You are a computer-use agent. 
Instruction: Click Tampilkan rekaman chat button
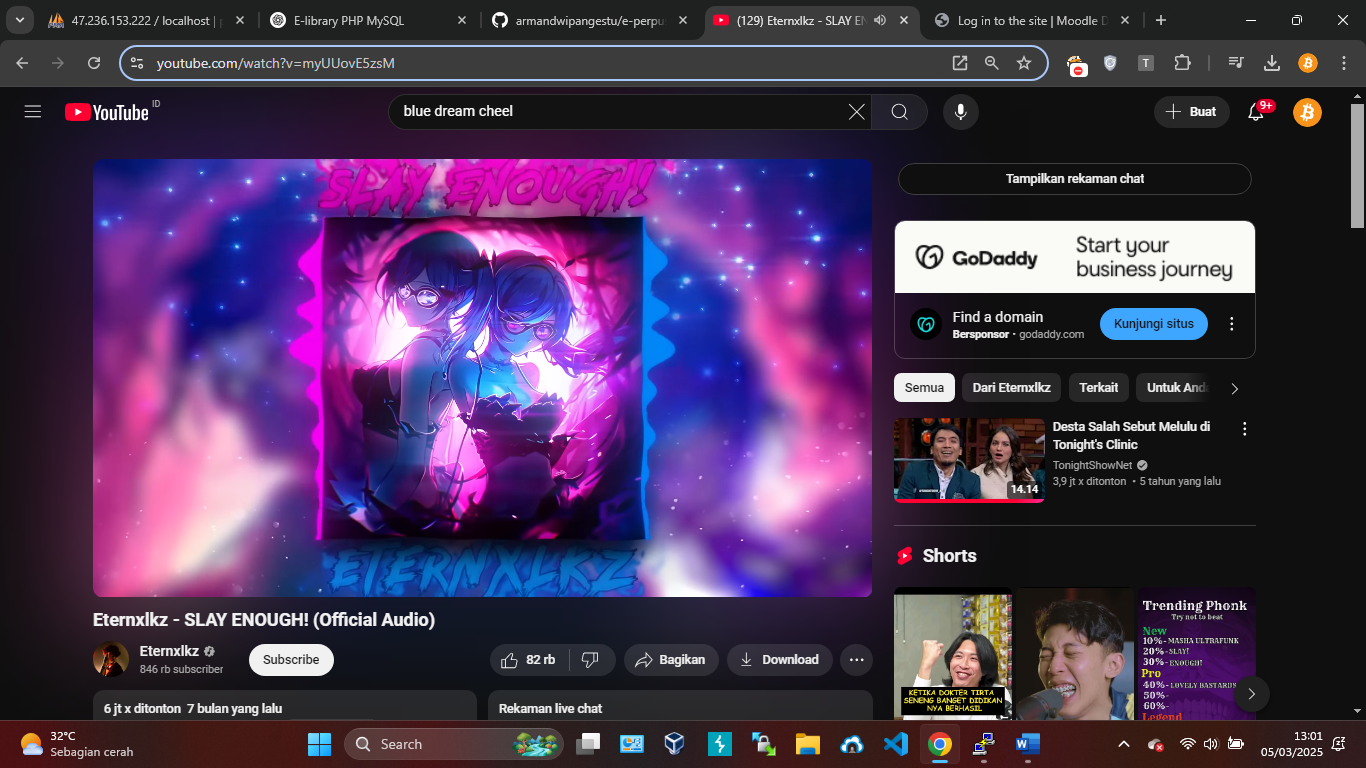point(1075,179)
